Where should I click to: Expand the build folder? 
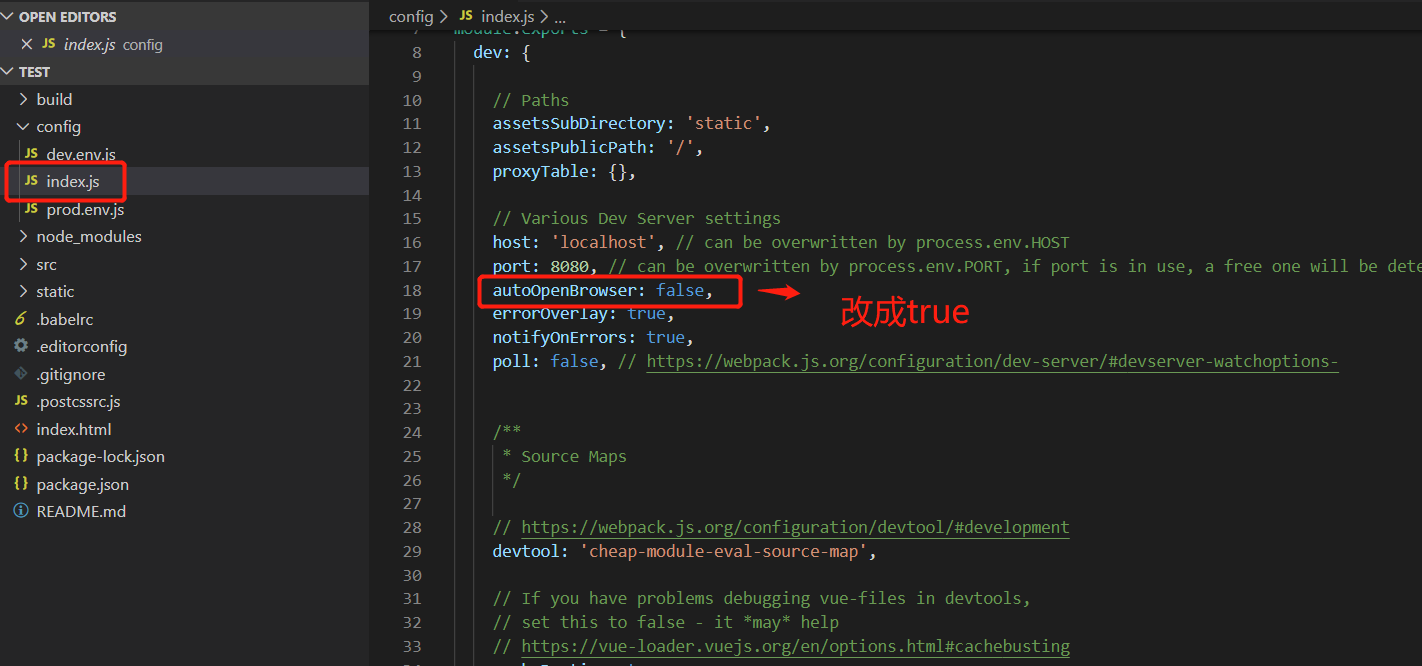54,99
